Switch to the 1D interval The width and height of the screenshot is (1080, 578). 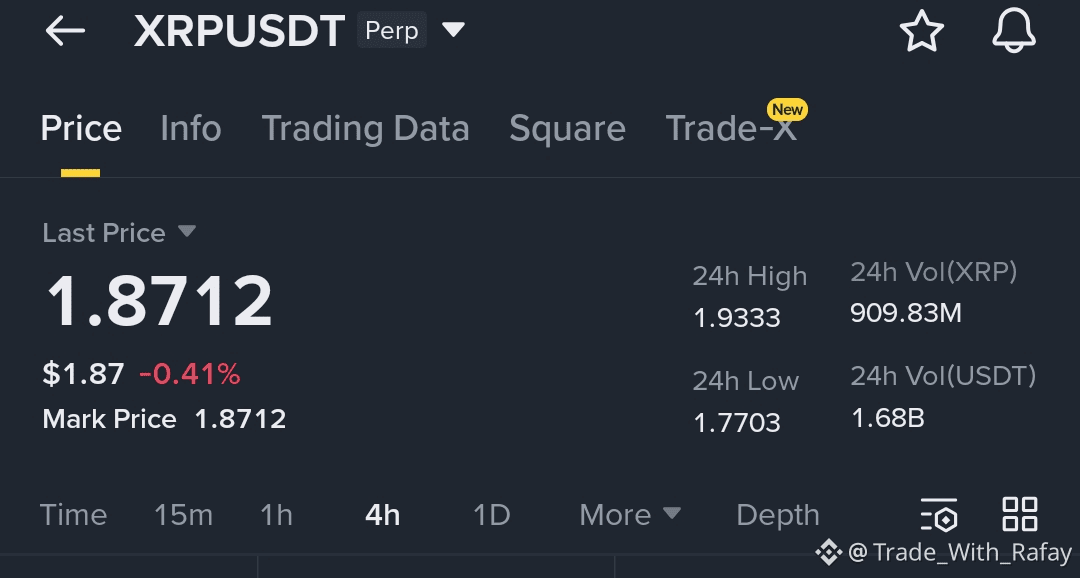491,515
